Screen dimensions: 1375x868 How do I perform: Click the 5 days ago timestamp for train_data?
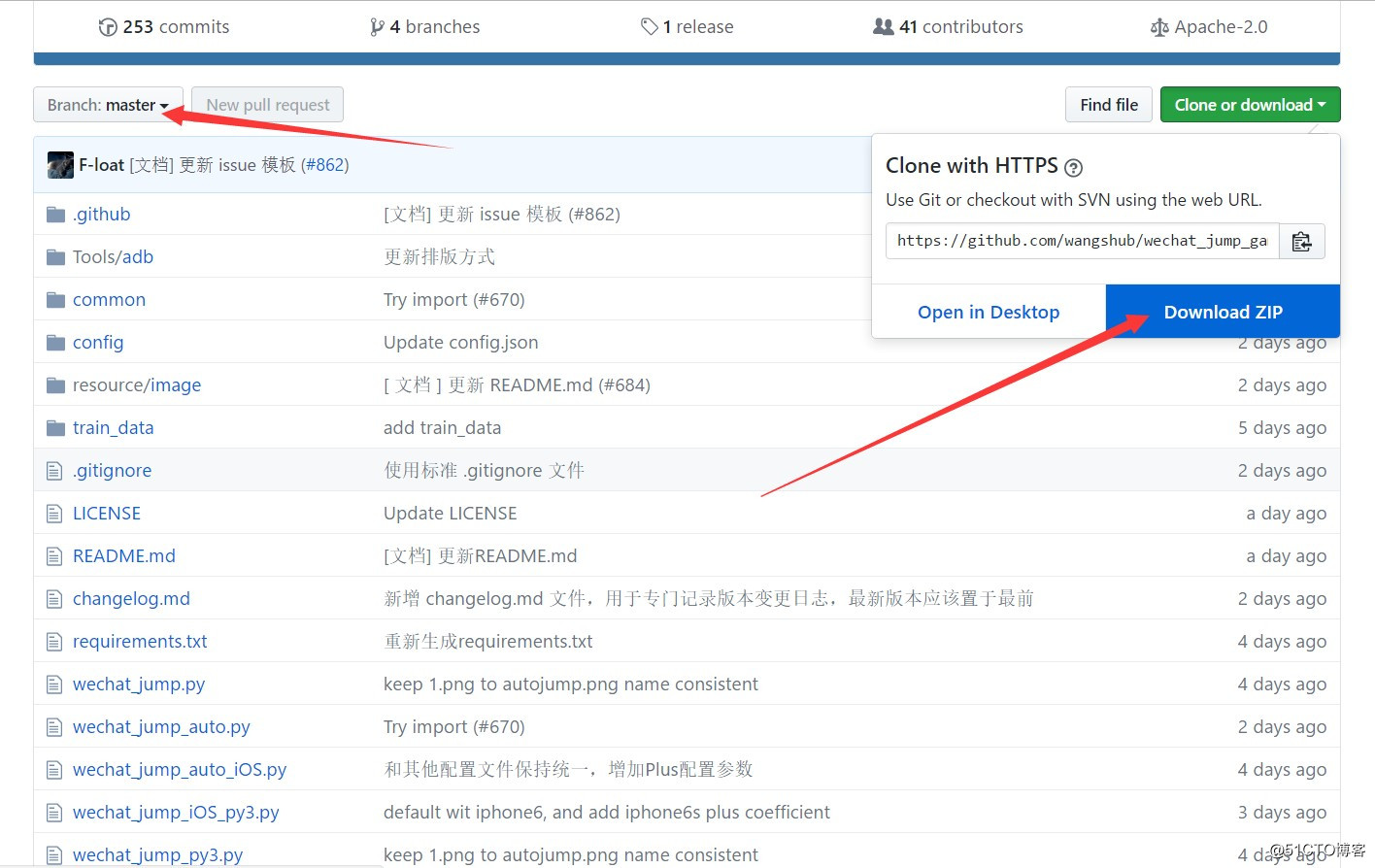tap(1282, 428)
